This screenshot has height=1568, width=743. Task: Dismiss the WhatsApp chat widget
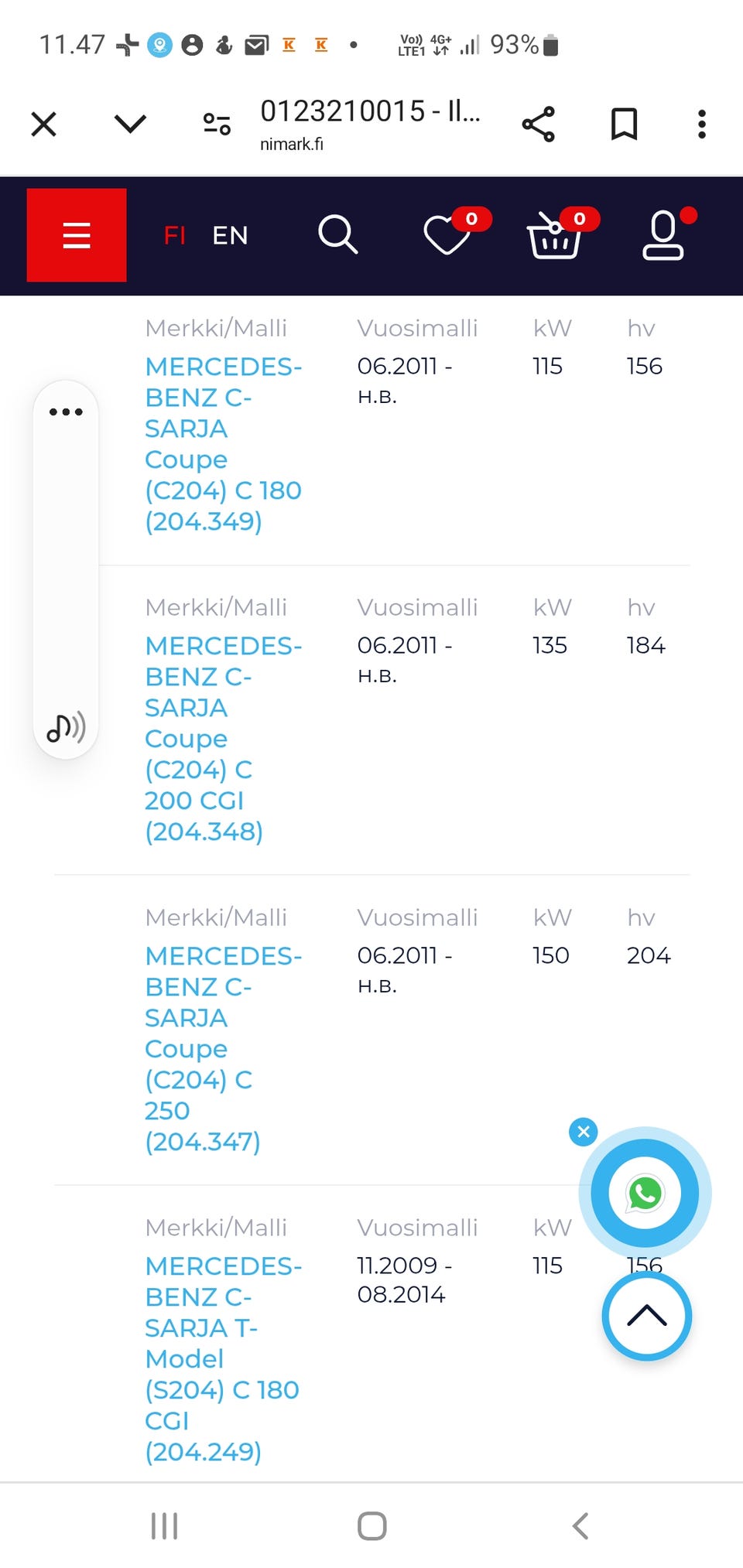(x=584, y=1132)
